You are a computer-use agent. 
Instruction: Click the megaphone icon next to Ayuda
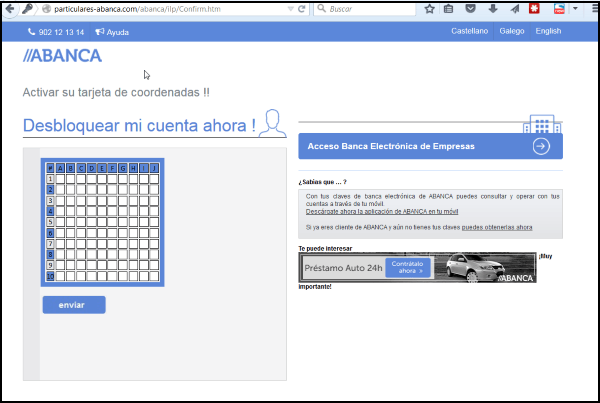coord(99,32)
